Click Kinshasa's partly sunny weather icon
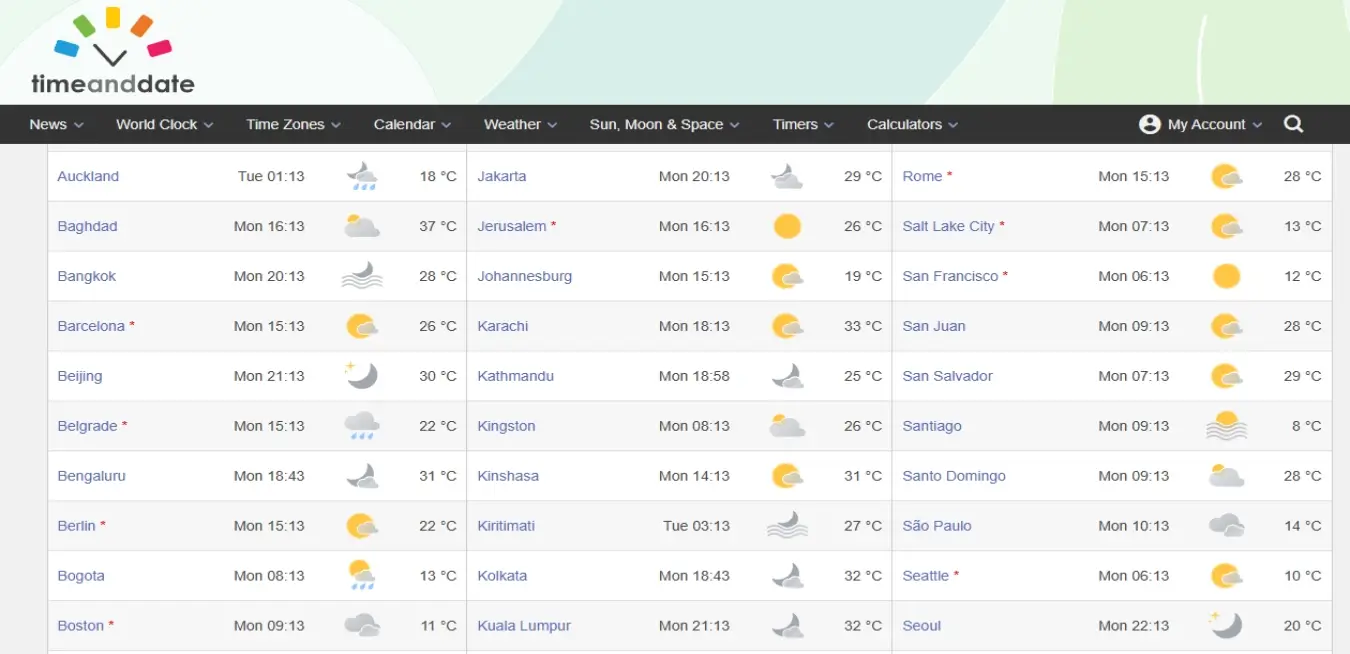 coord(788,476)
